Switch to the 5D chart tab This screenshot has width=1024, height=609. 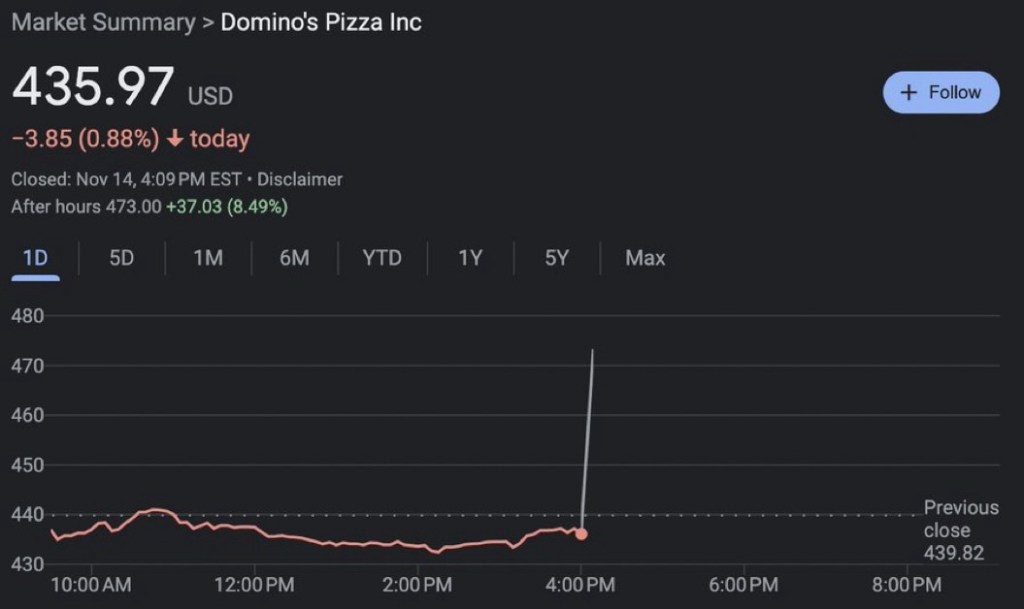pyautogui.click(x=121, y=258)
